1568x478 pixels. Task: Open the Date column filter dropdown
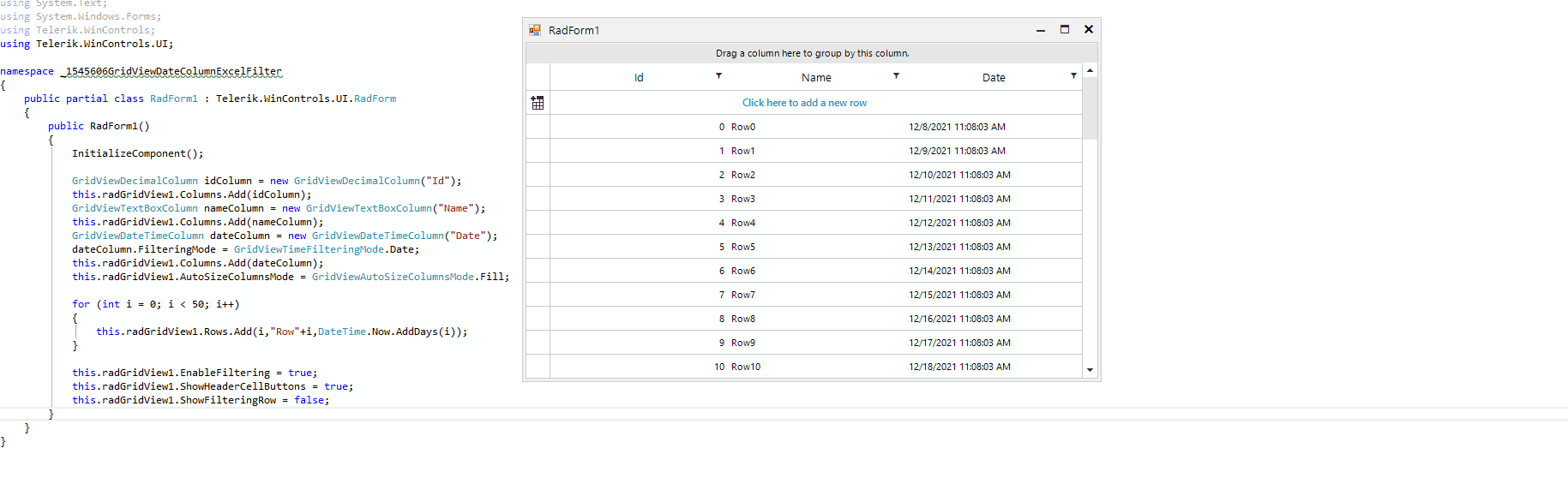pos(1073,76)
